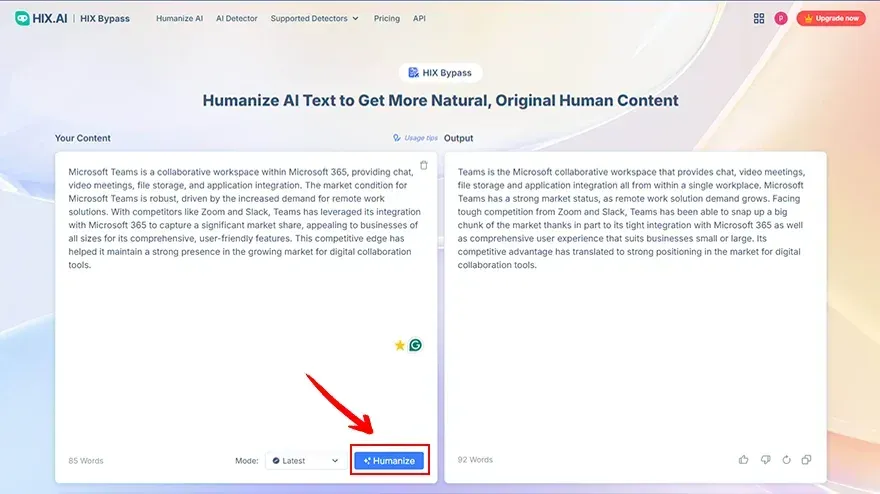
Task: Open the Mode dropdown showing Latest
Action: pyautogui.click(x=305, y=461)
